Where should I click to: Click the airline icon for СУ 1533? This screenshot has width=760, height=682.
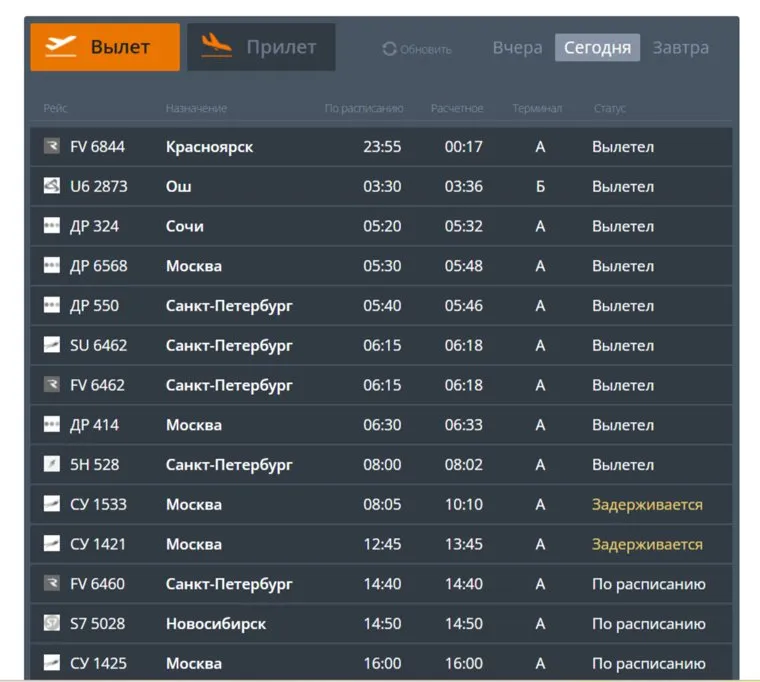point(52,504)
